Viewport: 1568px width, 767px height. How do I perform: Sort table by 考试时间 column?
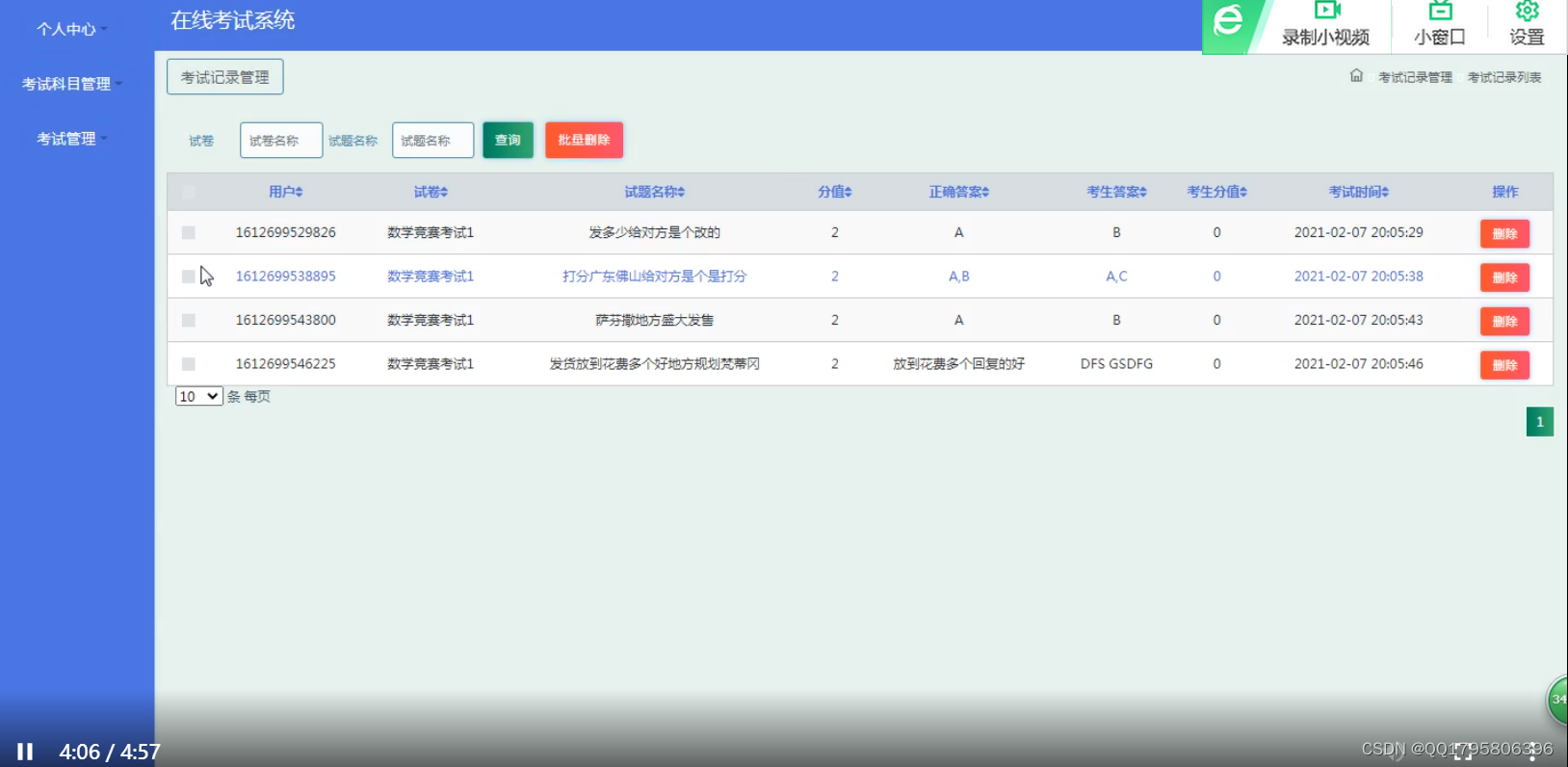pos(1358,192)
